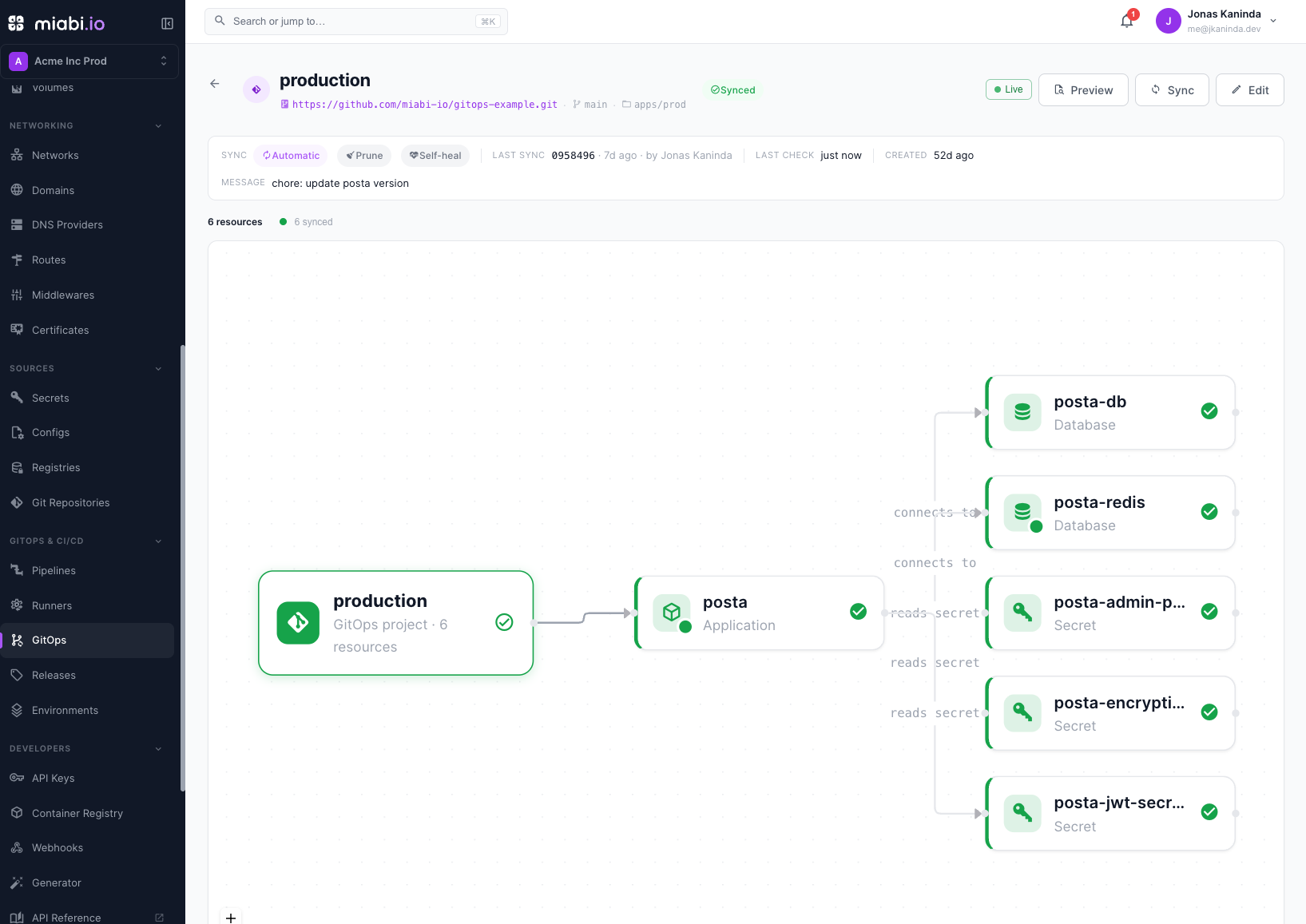The height and width of the screenshot is (924, 1306).
Task: Toggle the Prune option badge
Action: (364, 156)
